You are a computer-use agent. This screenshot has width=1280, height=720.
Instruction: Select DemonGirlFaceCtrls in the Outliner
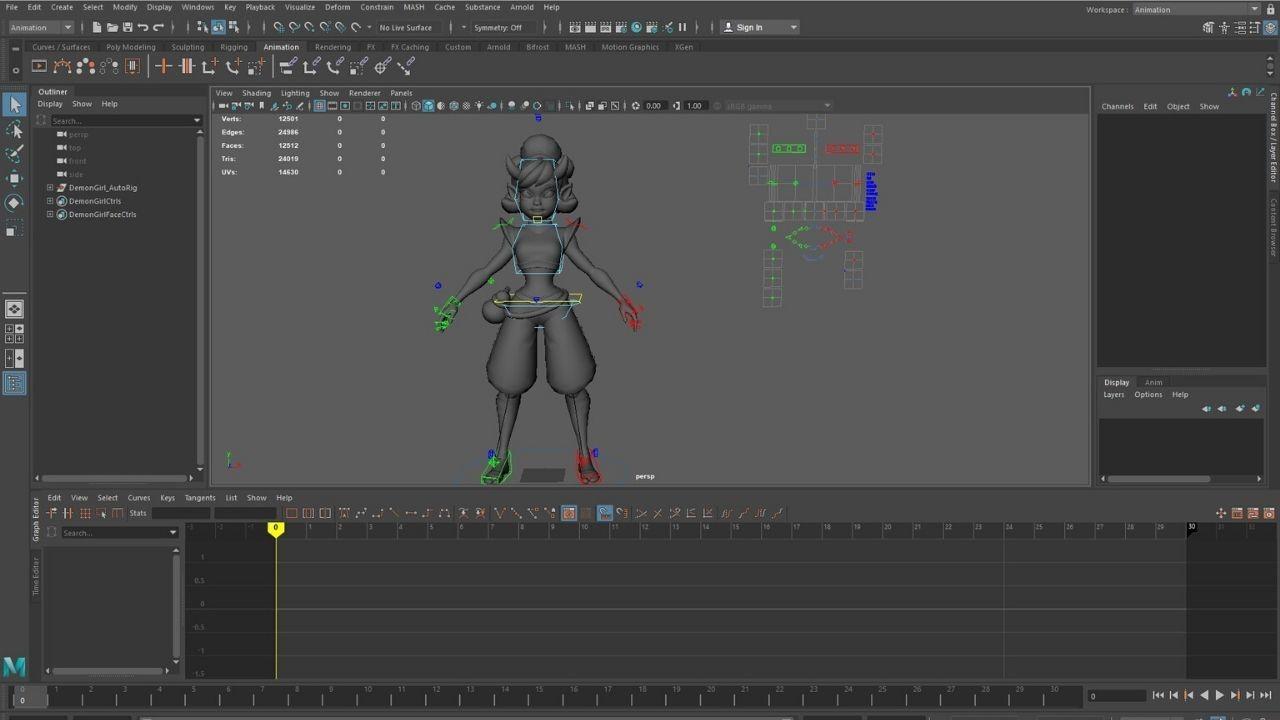[102, 214]
